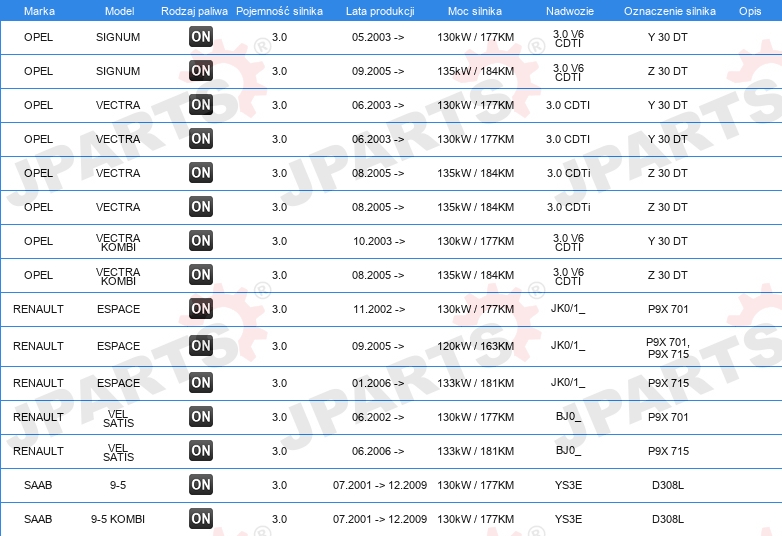This screenshot has width=782, height=536.
Task: Click the Moc silnika column header
Action: coord(475,11)
